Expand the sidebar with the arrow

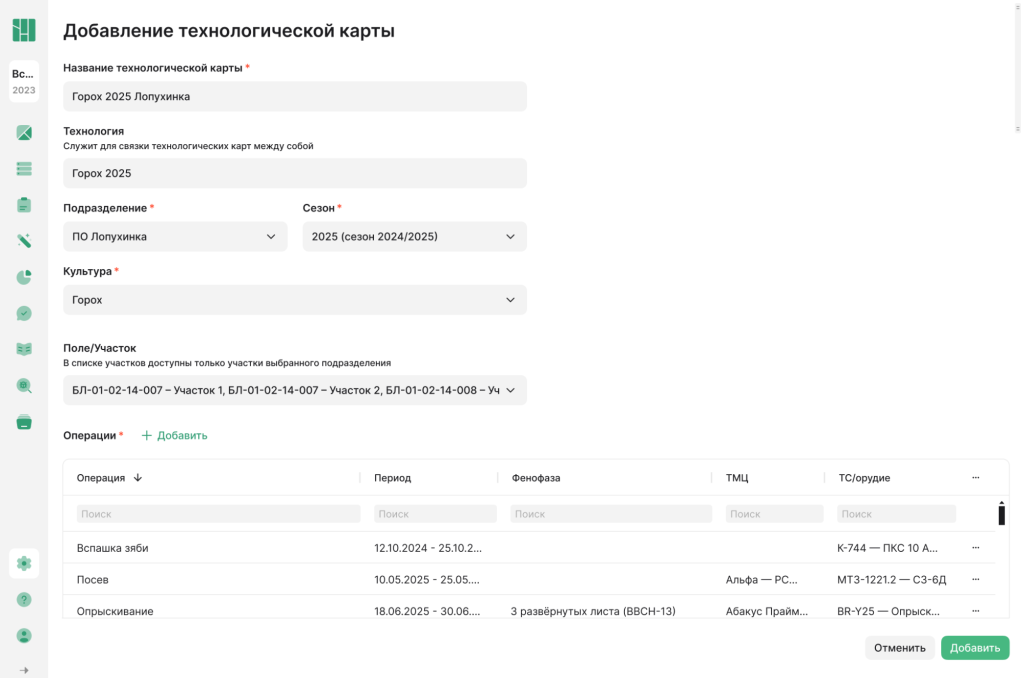(24, 670)
